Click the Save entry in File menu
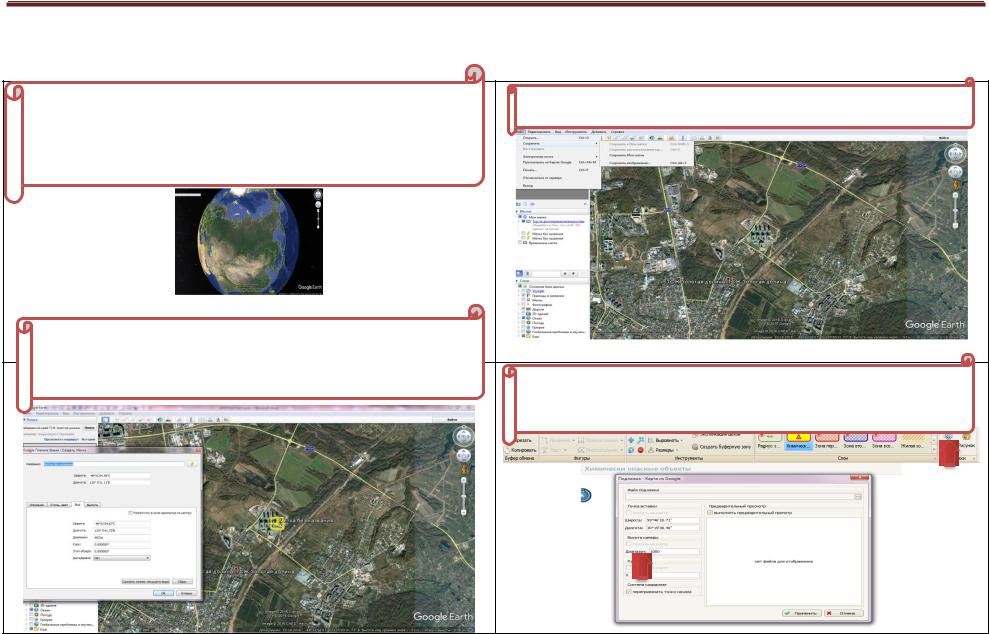This screenshot has width=989, height=634. pos(558,143)
